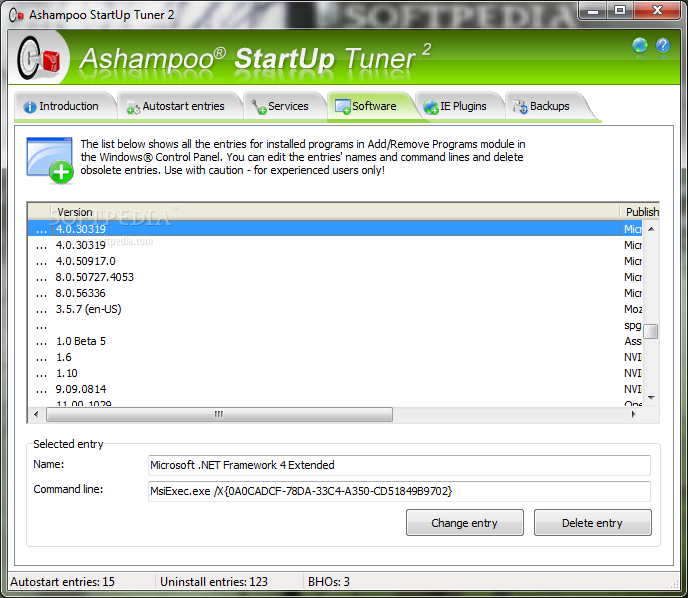This screenshot has height=598, width=688.
Task: Click the Publisher column header
Action: [x=640, y=212]
